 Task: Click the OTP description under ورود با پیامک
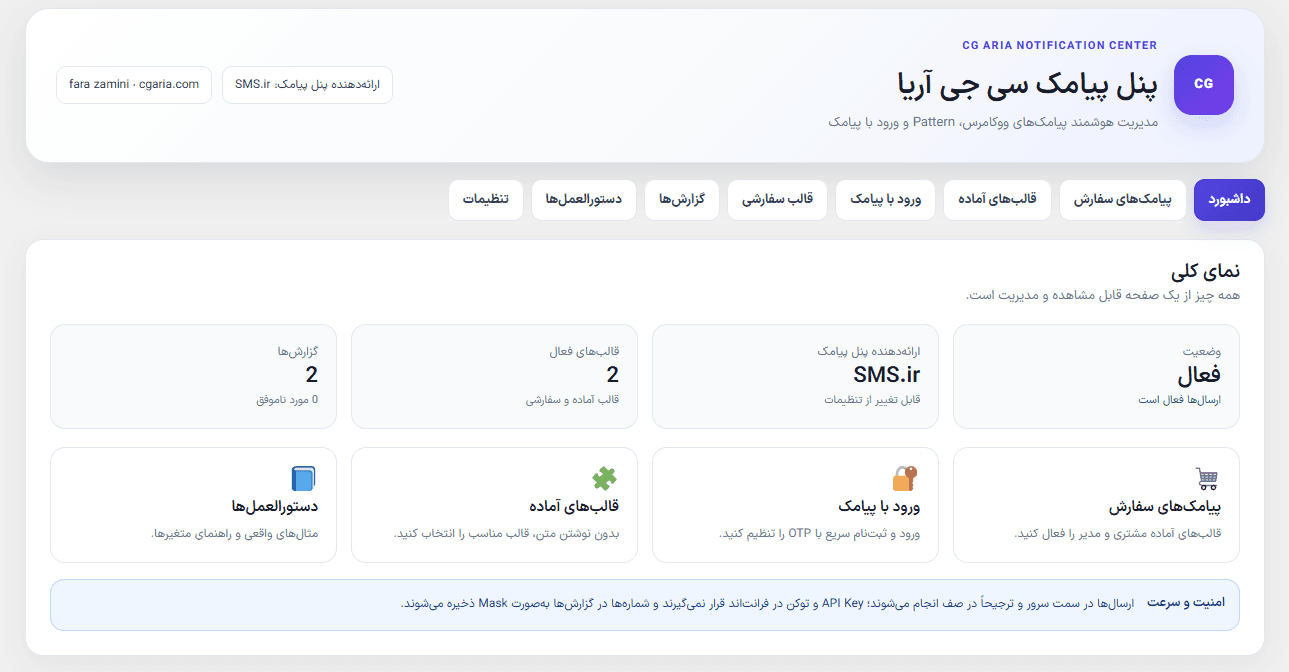[x=820, y=534]
